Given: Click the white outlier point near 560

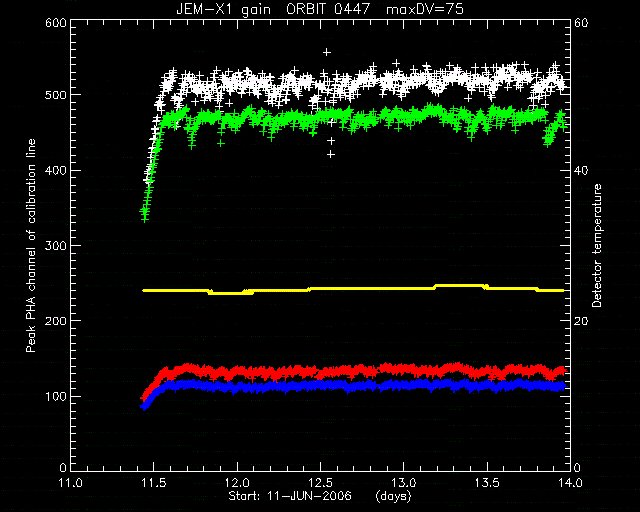Looking at the screenshot, I should pos(327,52).
